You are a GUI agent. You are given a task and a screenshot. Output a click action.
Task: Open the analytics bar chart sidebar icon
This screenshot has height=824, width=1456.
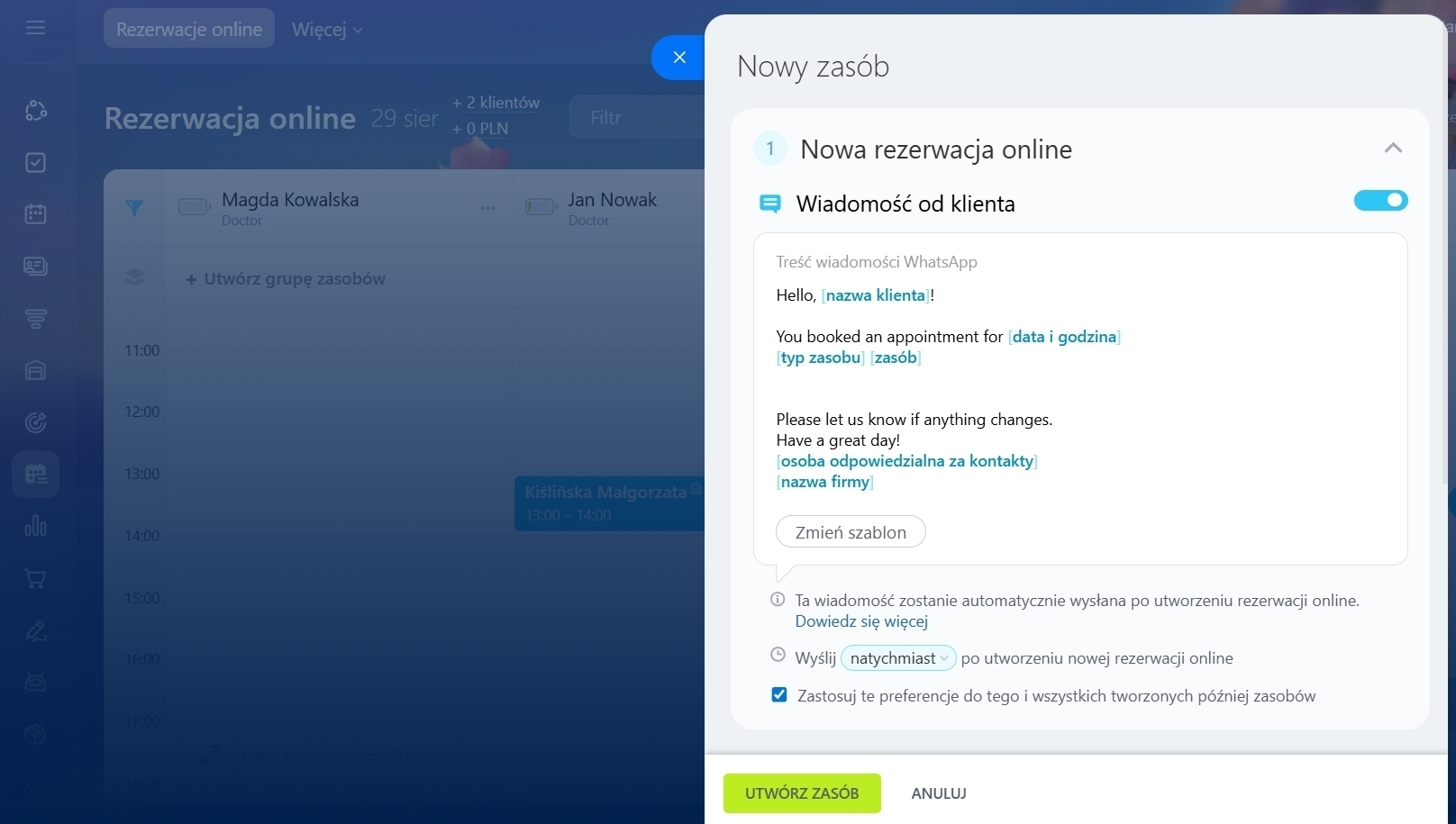tap(35, 526)
